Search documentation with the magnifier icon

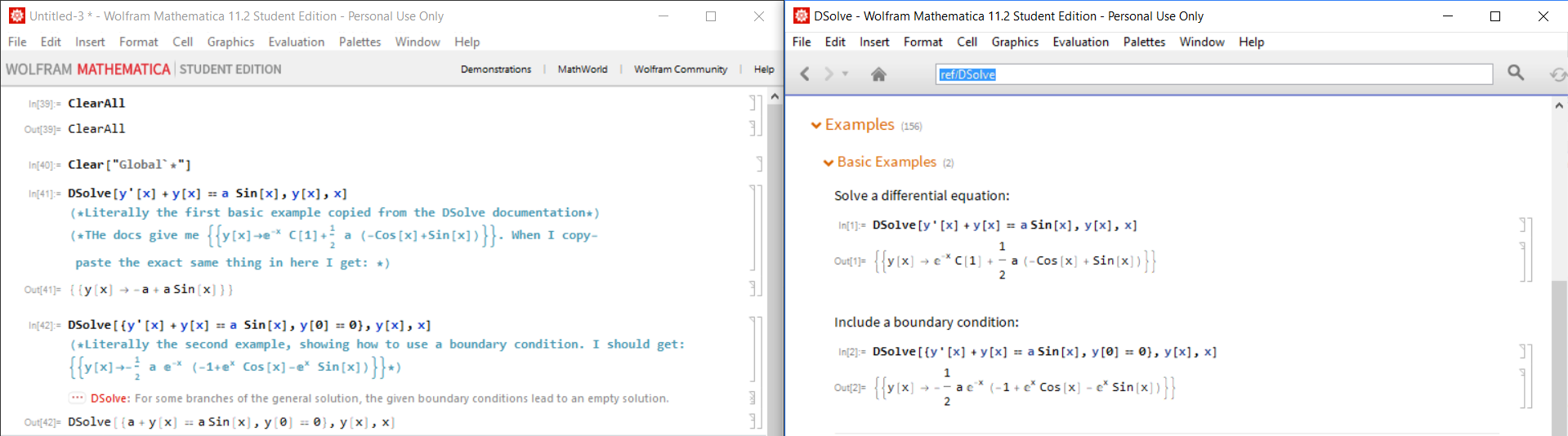(1516, 73)
